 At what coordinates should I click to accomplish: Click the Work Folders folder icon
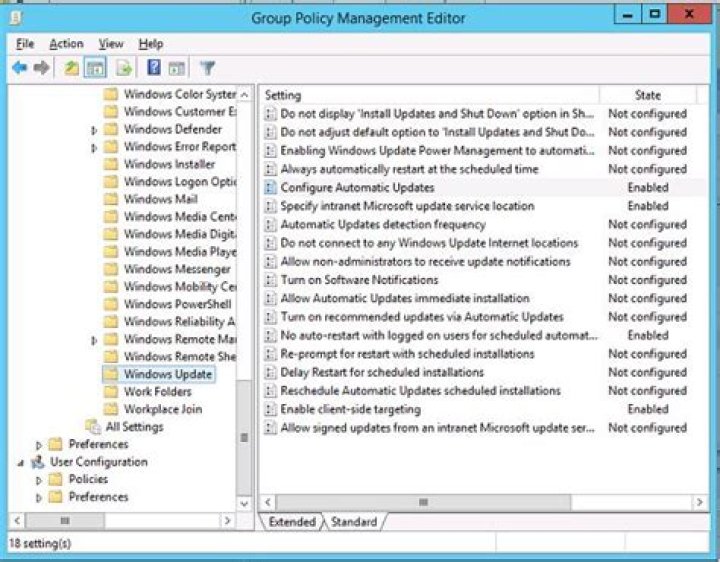111,391
